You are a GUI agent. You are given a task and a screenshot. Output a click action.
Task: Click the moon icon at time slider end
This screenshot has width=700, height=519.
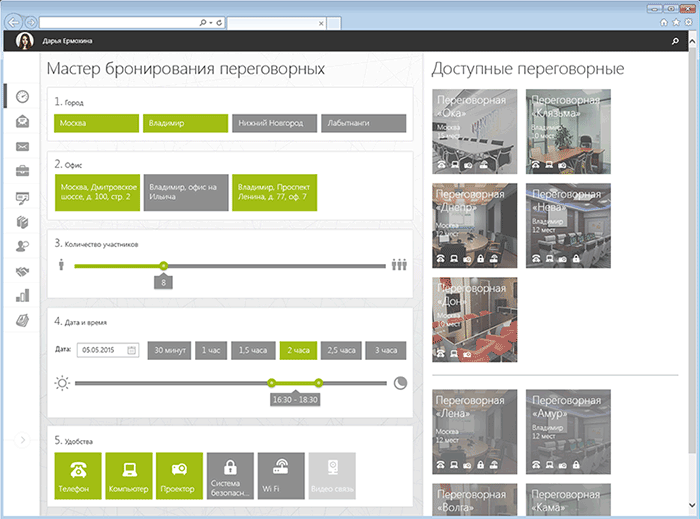400,383
